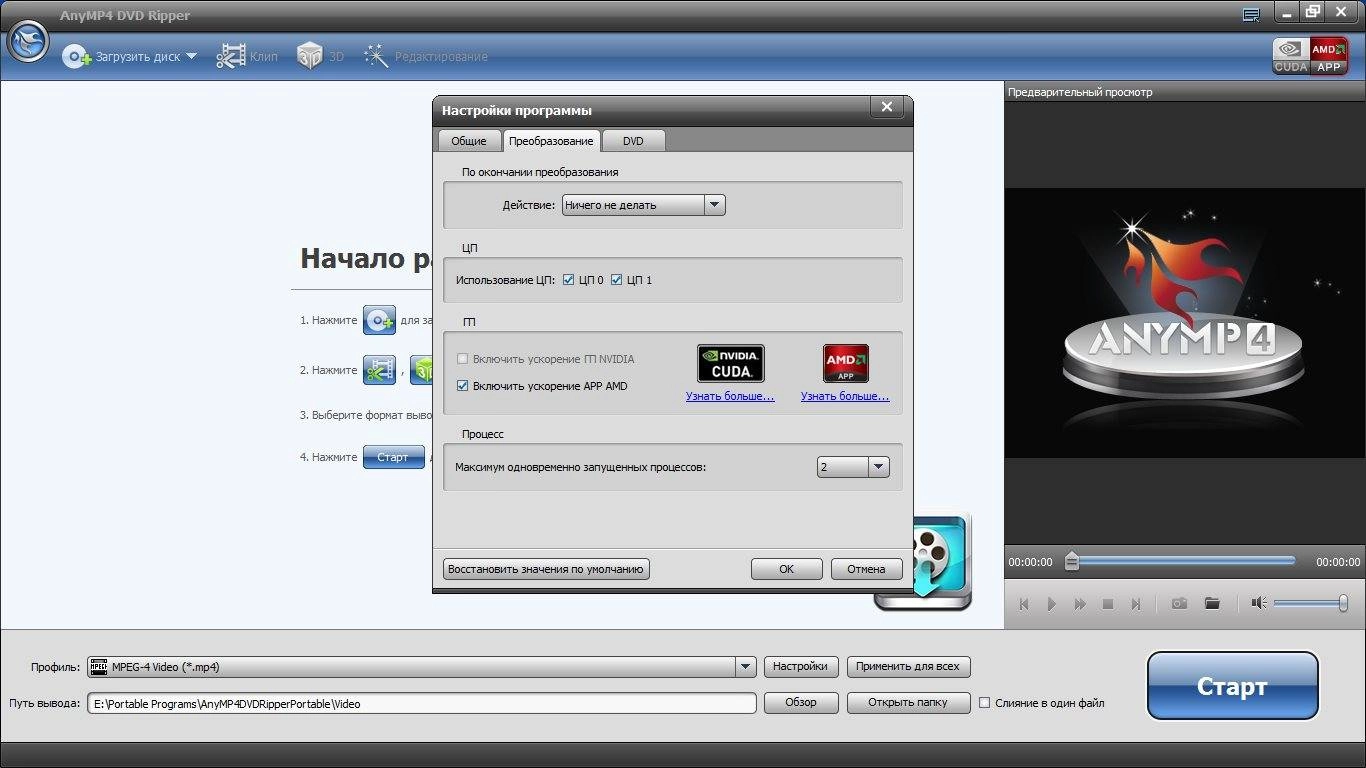Click the output path input field
The image size is (1366, 768).
coord(422,703)
